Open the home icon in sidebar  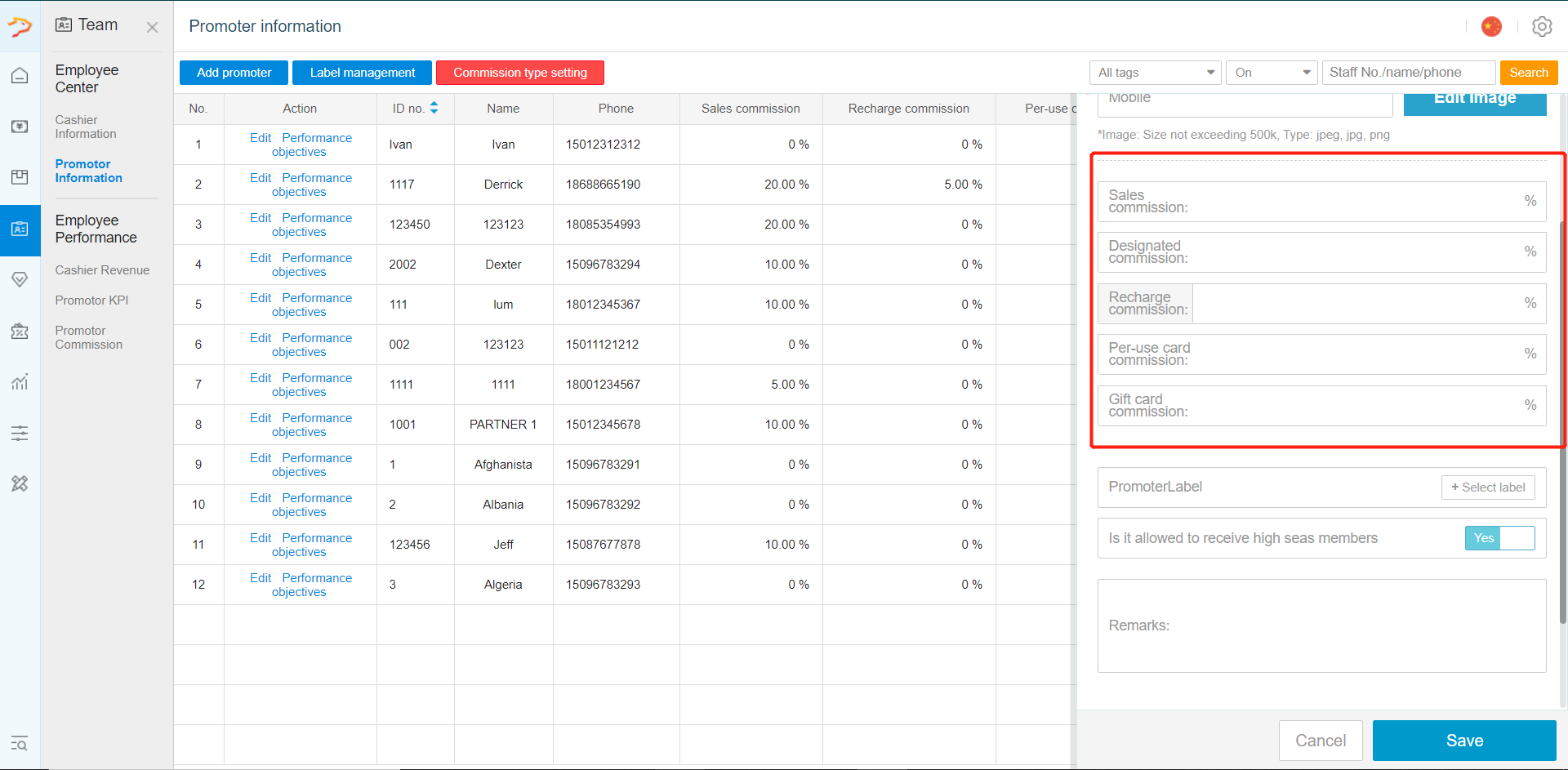click(20, 76)
